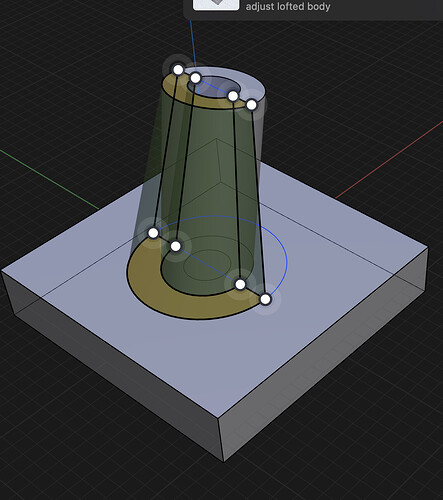The width and height of the screenshot is (443, 500).
Task: Select the top inner-left loft control point
Action: click(x=195, y=78)
